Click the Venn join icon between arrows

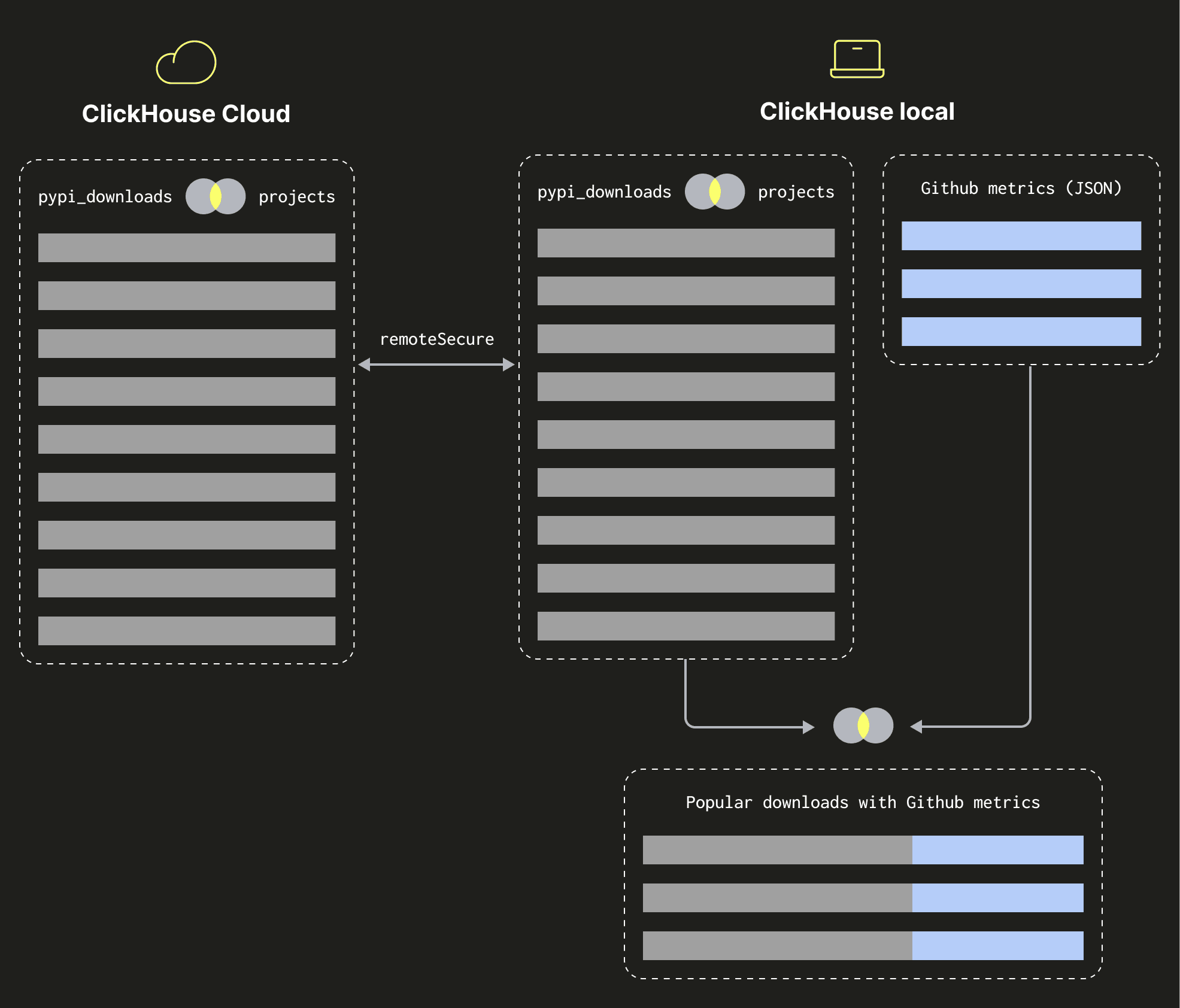tap(863, 725)
